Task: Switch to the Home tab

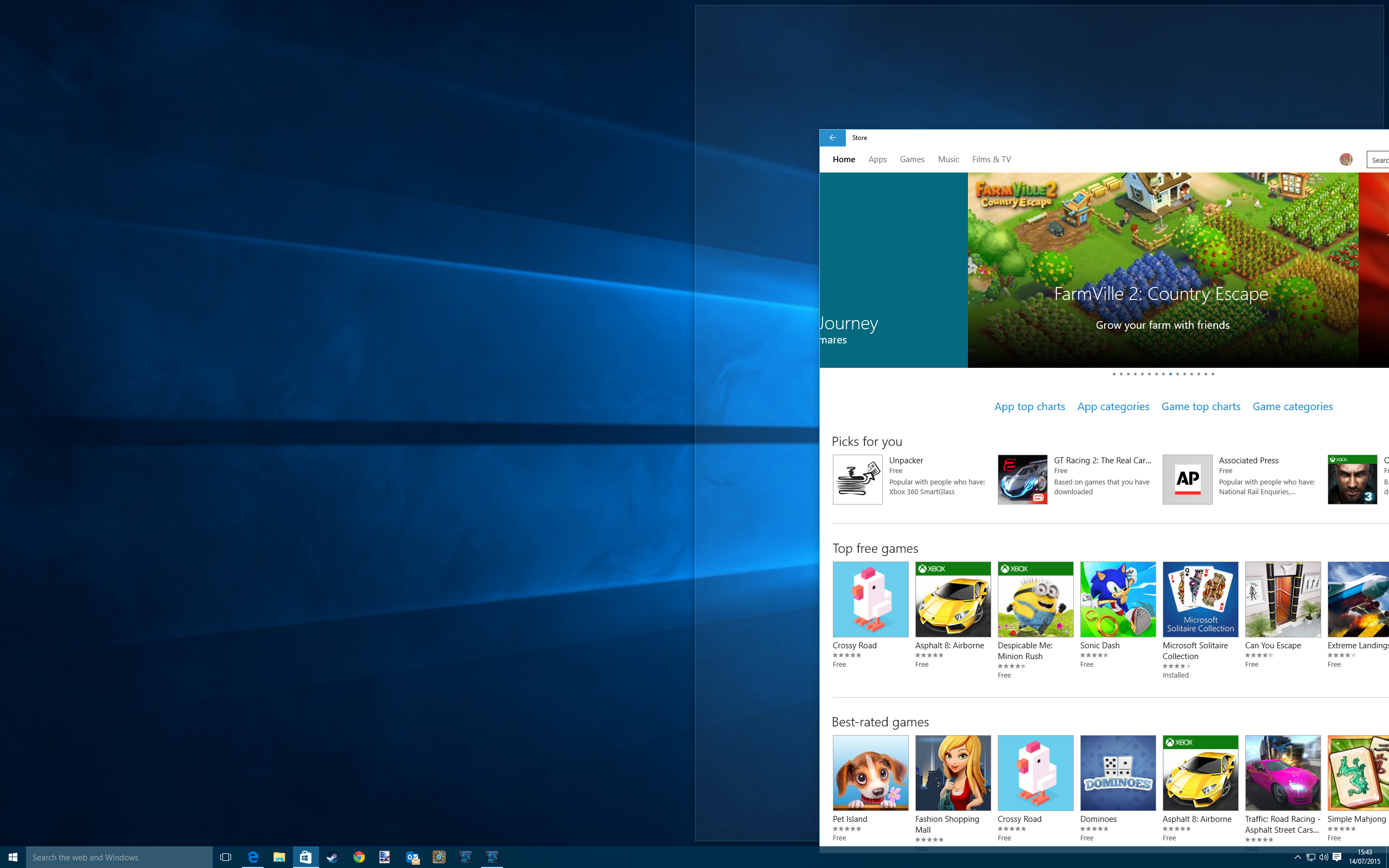Action: coord(844,159)
